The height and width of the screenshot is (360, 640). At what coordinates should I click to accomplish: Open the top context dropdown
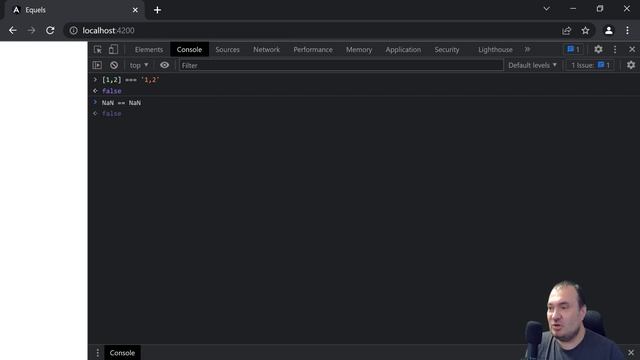pos(139,65)
